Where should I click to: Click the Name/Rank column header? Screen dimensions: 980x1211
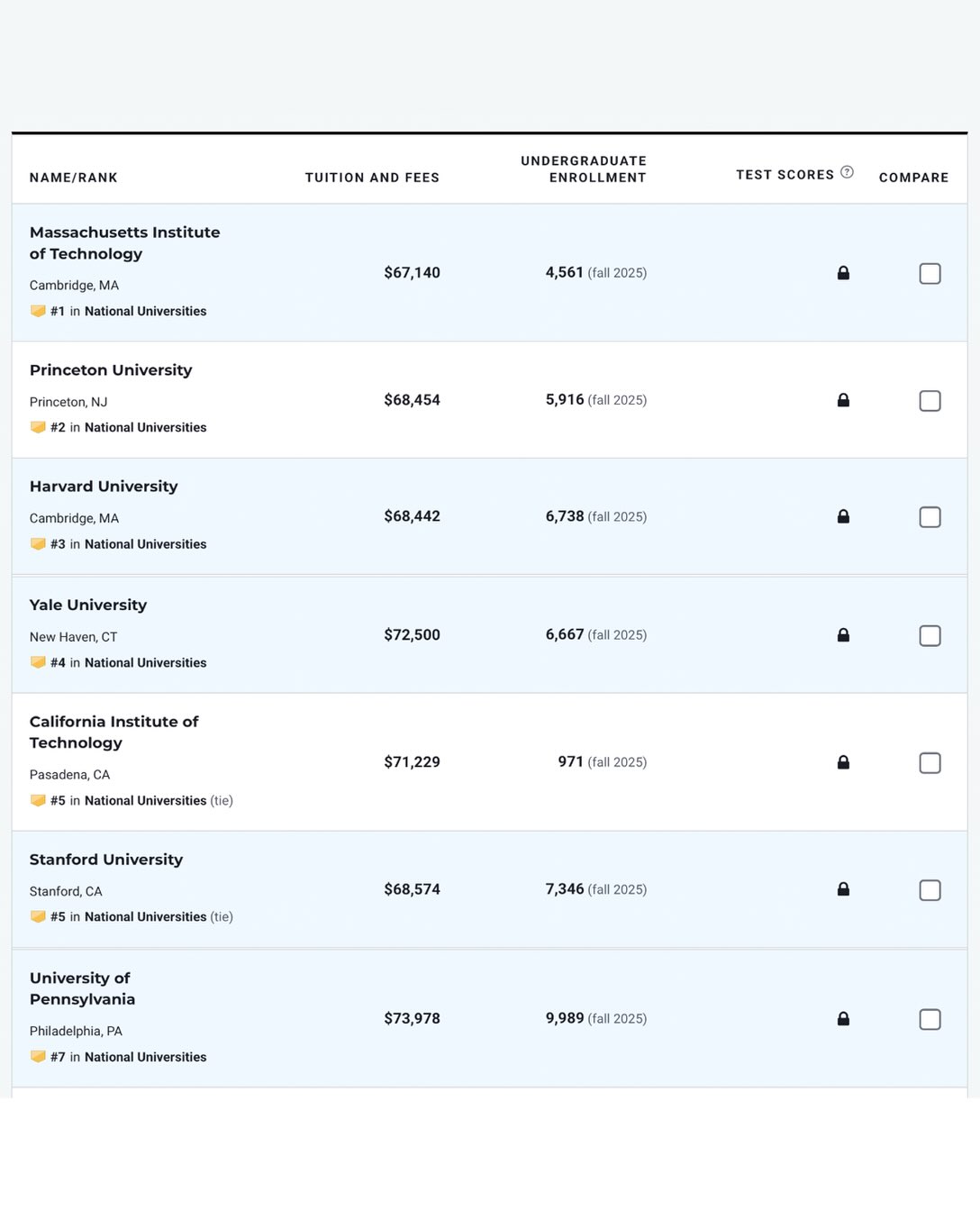[74, 178]
